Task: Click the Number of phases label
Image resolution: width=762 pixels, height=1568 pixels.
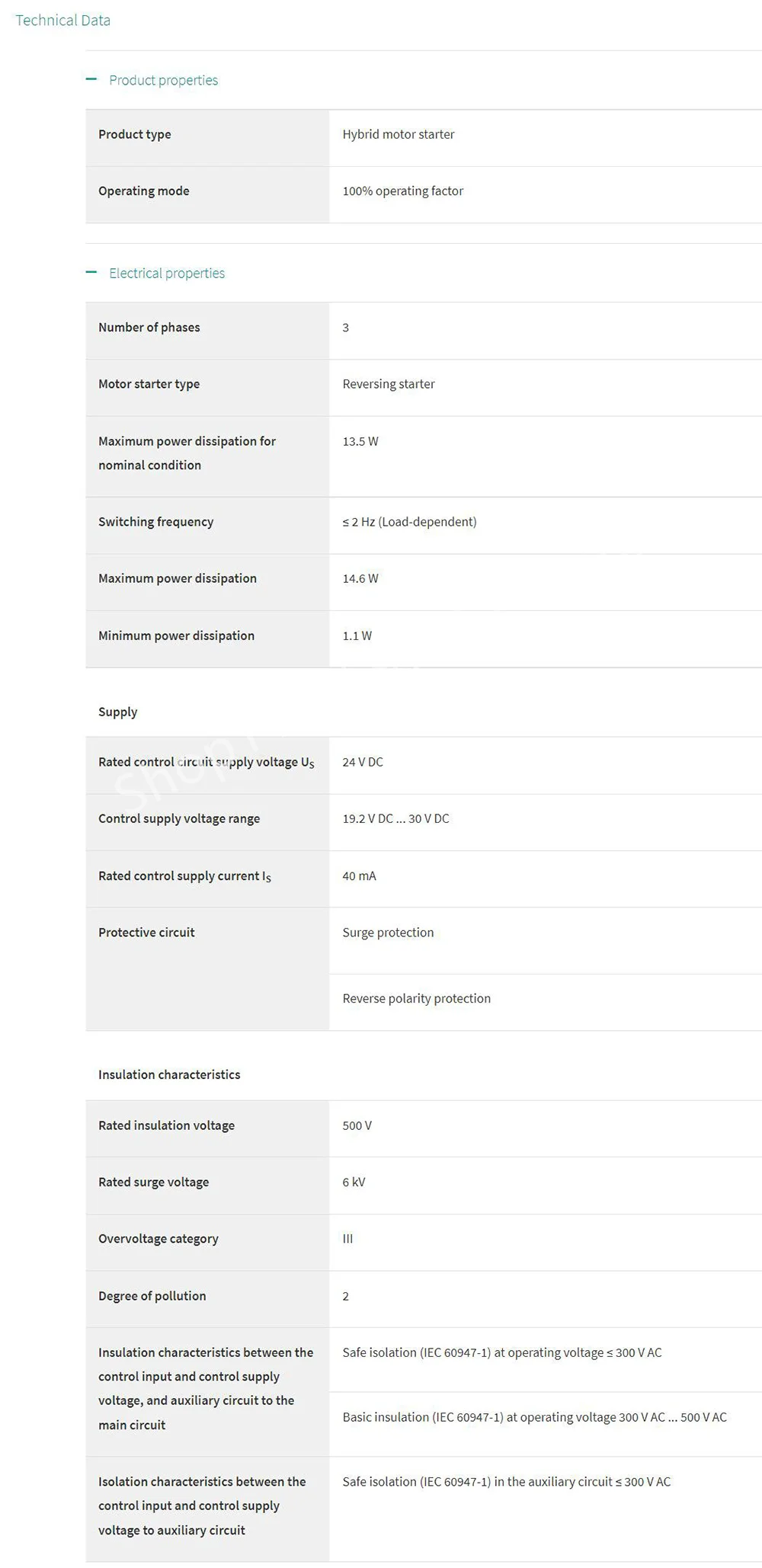Action: (x=149, y=327)
